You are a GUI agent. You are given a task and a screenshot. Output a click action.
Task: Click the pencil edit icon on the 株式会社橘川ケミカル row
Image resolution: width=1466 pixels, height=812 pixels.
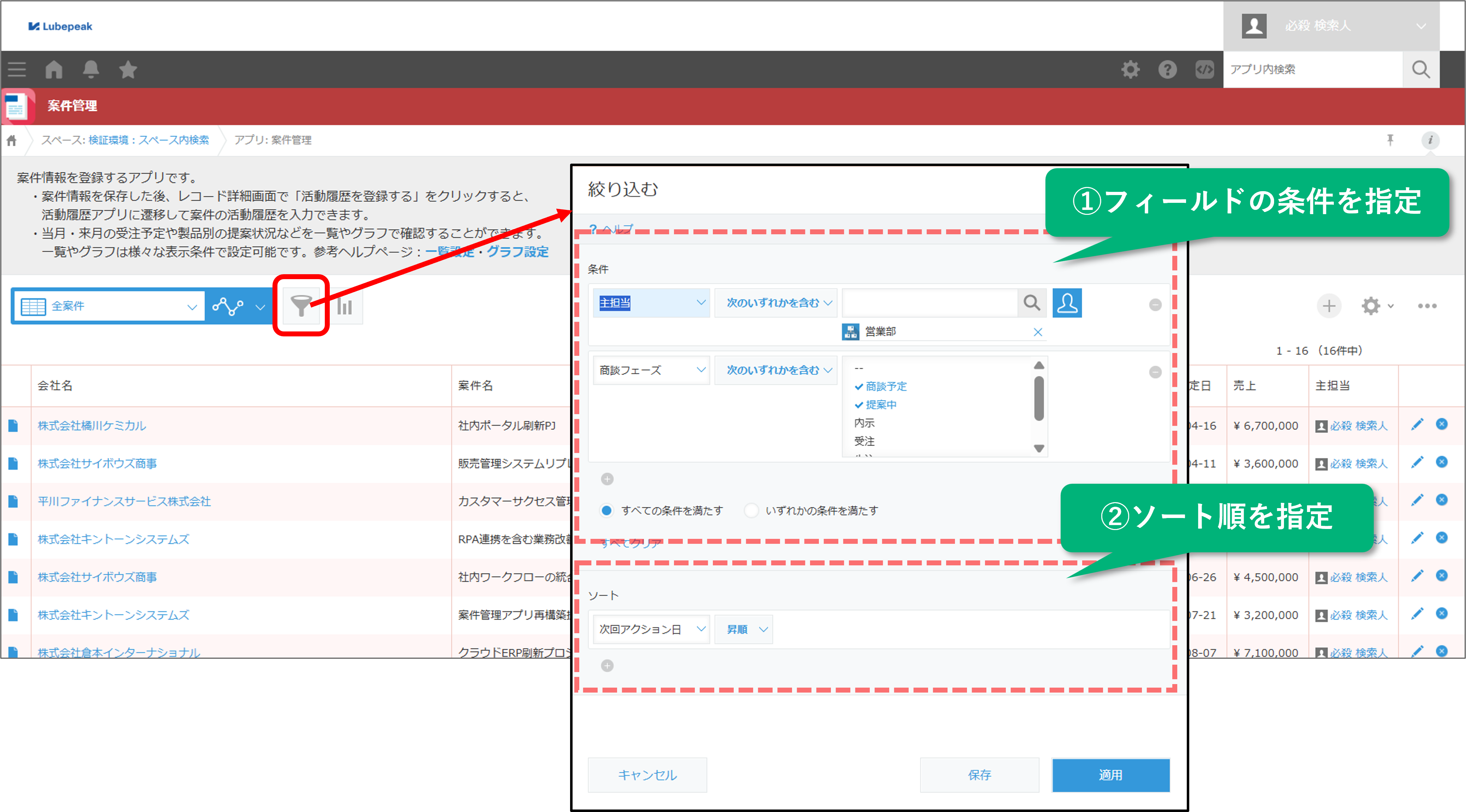[x=1417, y=424]
